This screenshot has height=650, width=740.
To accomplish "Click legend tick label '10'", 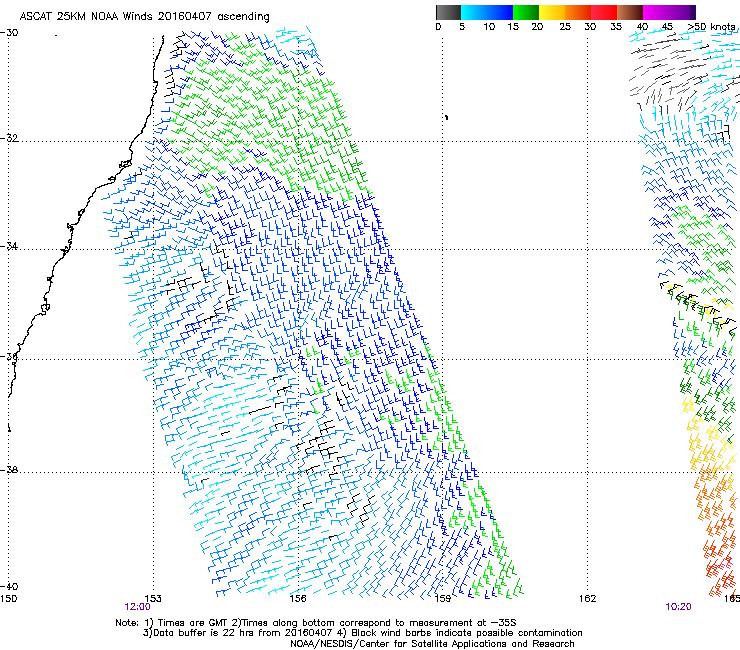I will pos(489,27).
